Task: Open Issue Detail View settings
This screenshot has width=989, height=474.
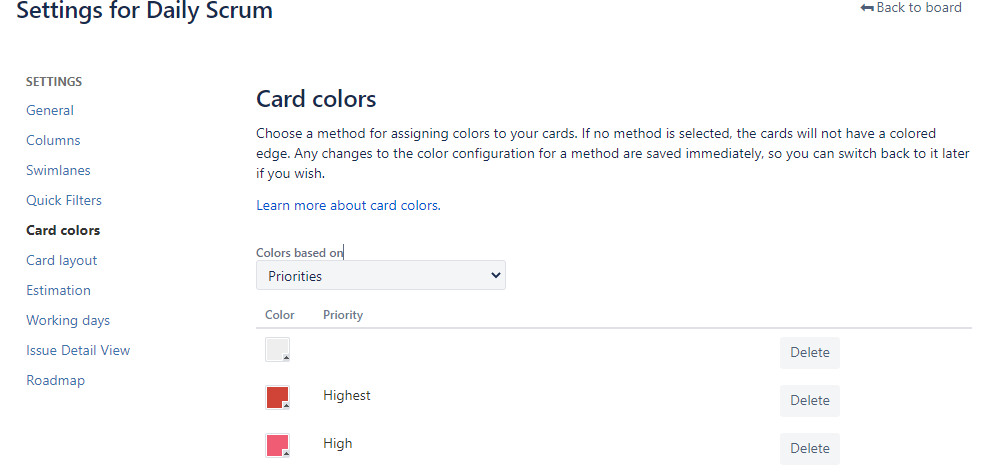Action: coord(78,350)
